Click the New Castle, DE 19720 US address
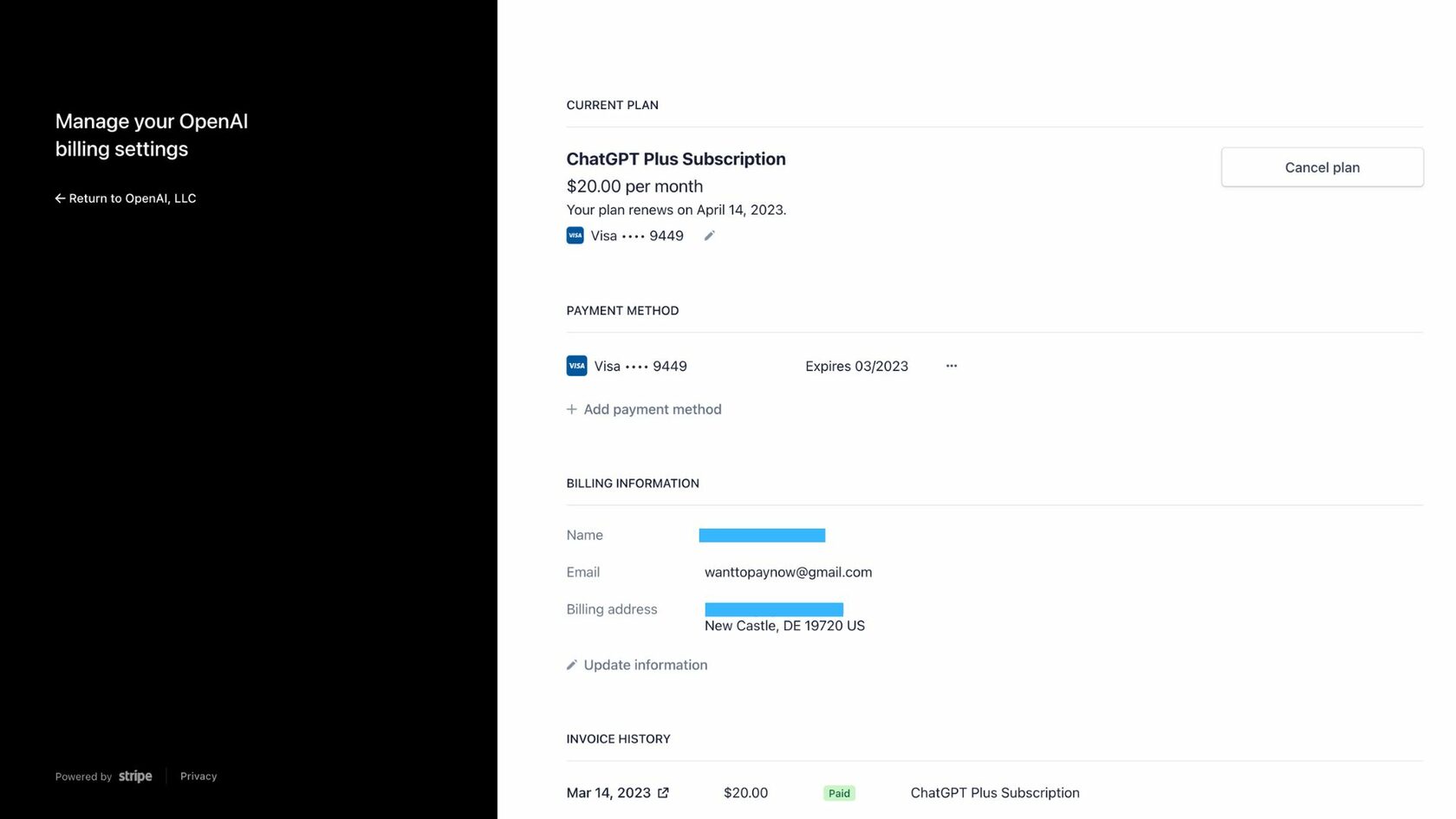Image resolution: width=1456 pixels, height=819 pixels. click(x=784, y=626)
